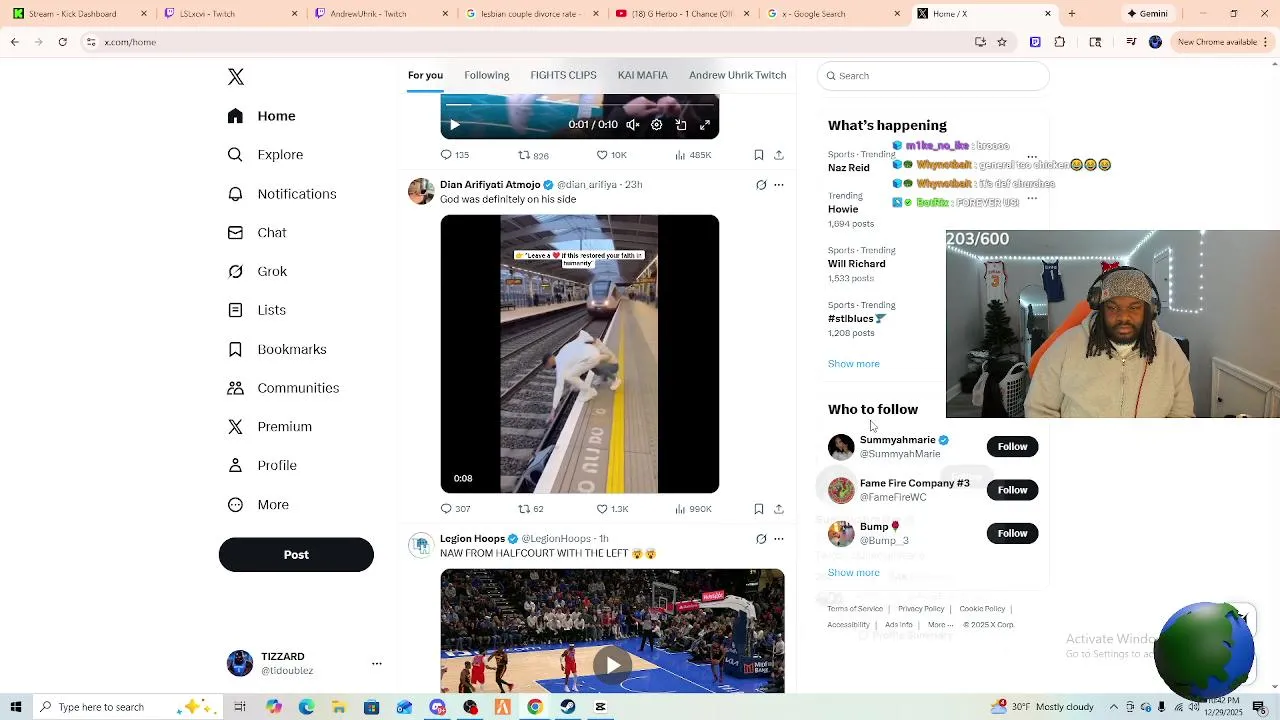Open video settings gear on top video
Image resolution: width=1280 pixels, height=720 pixels.
point(657,125)
